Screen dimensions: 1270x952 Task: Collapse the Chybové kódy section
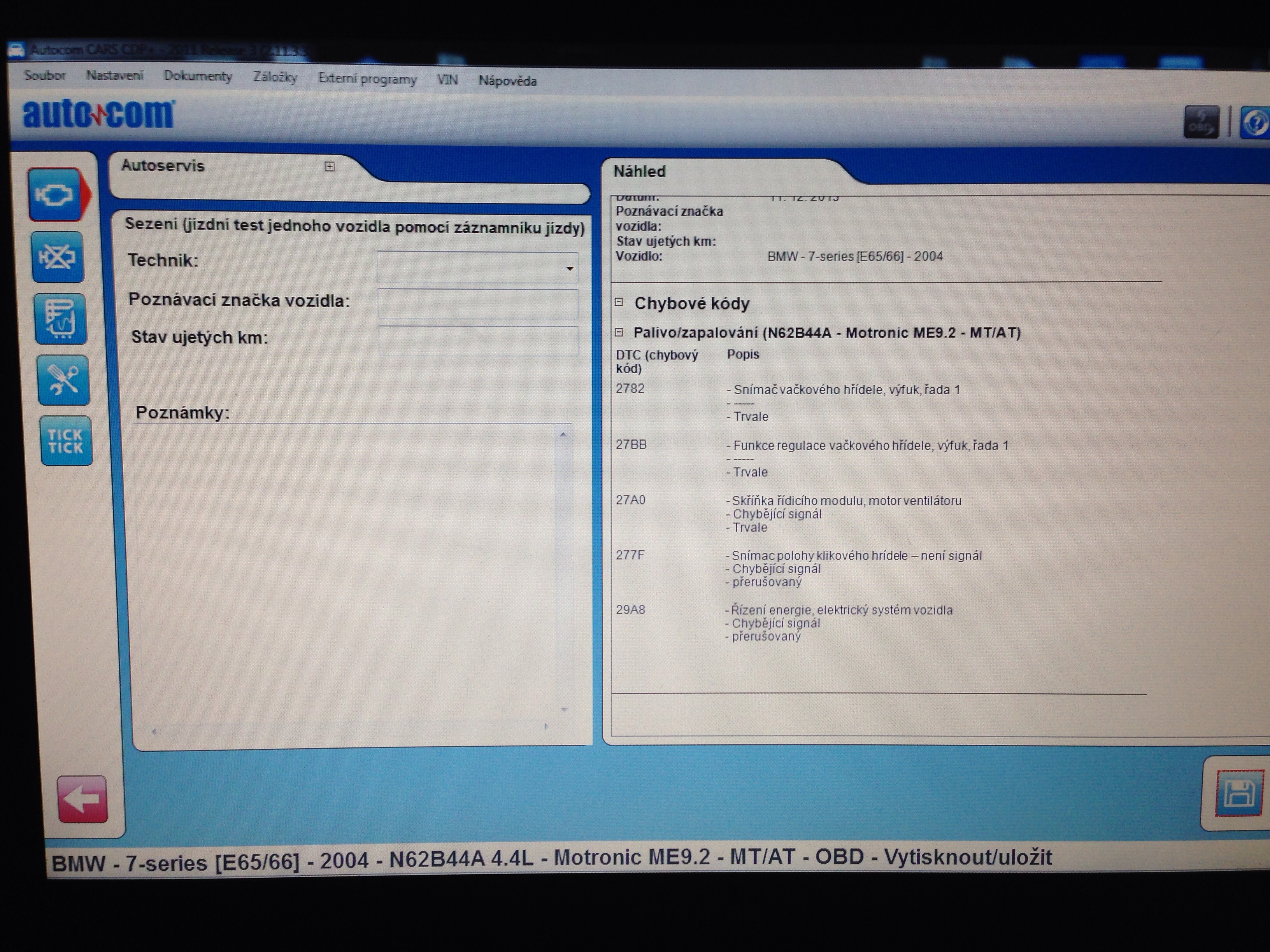click(x=619, y=302)
